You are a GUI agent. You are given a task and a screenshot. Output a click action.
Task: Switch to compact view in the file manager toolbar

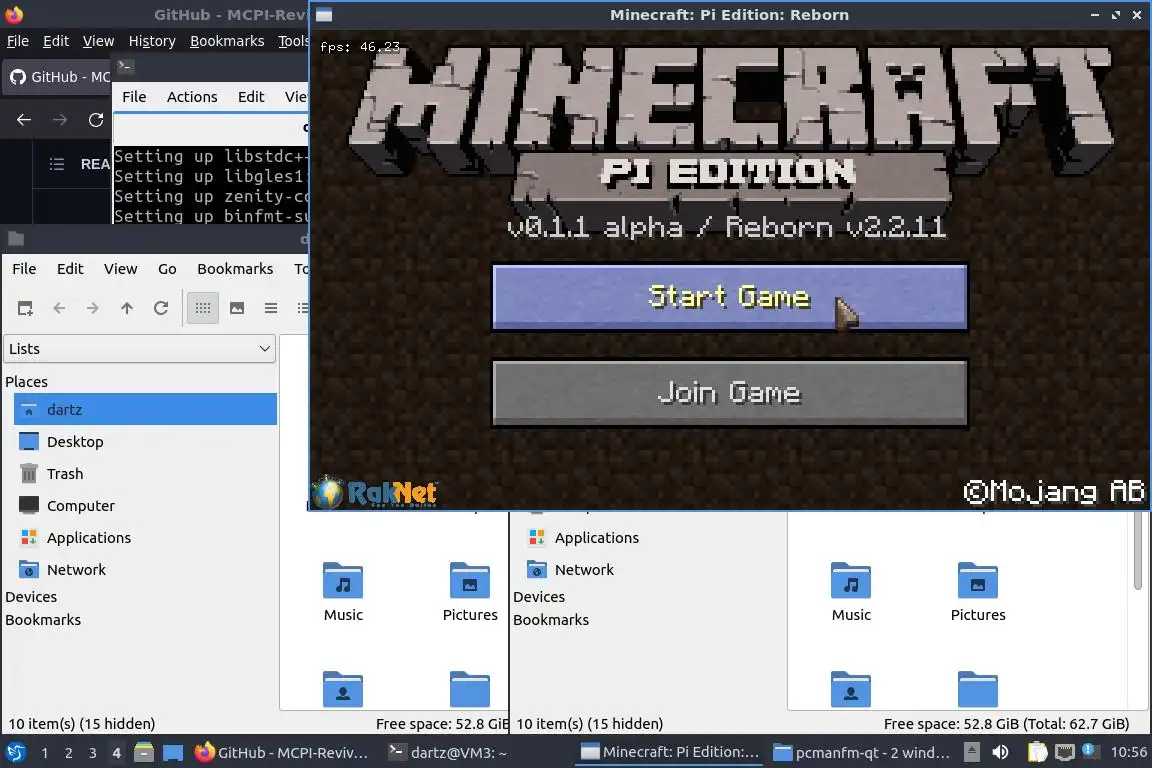point(271,308)
